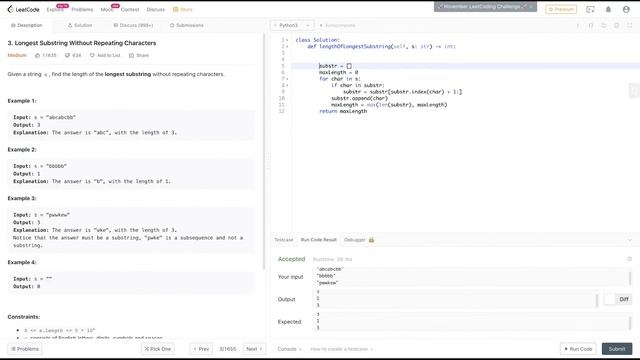Open the Discuss nav item

(156, 9)
